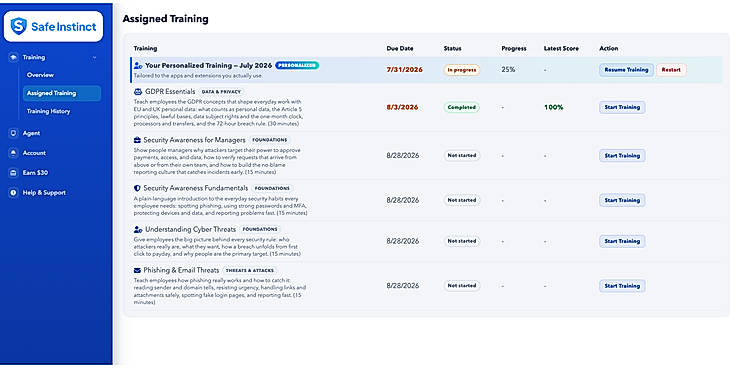This screenshot has width=736, height=368.
Task: Open the Account section
Action: 34,153
